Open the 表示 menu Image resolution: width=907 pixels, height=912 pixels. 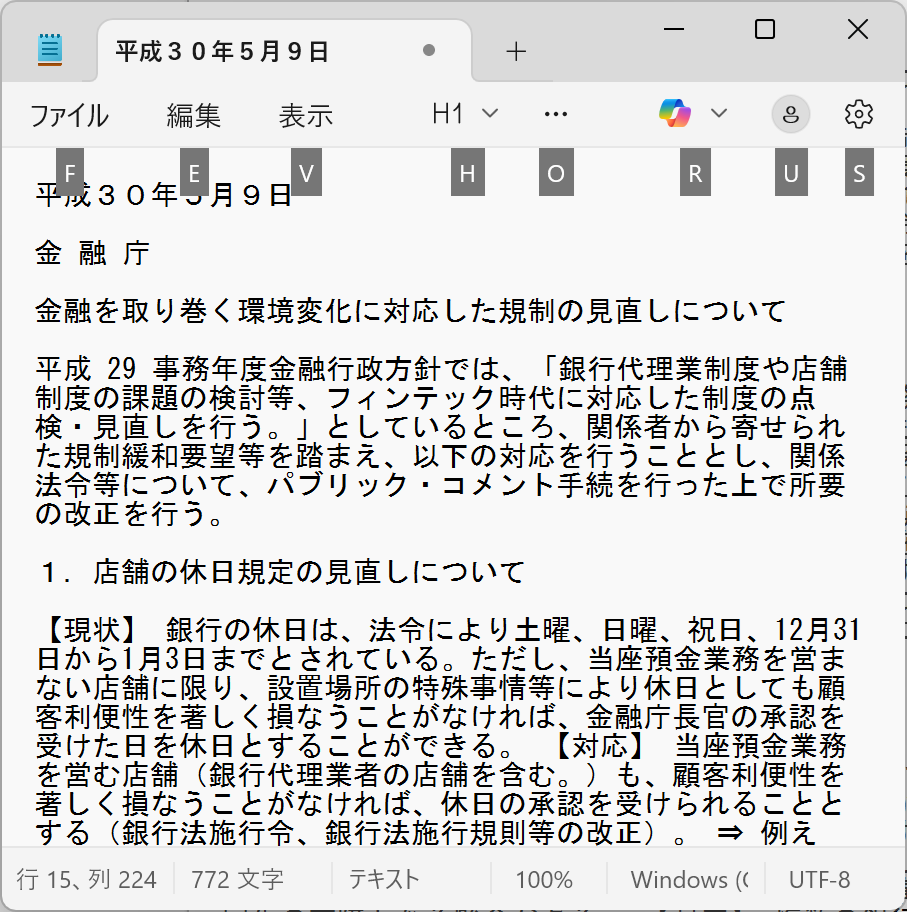tap(305, 116)
